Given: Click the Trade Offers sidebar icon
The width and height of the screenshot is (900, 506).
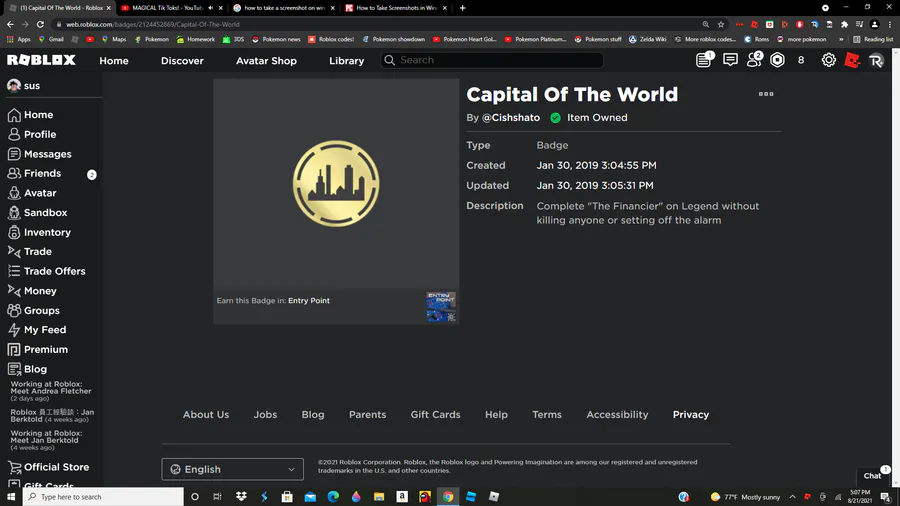Looking at the screenshot, I should 14,271.
